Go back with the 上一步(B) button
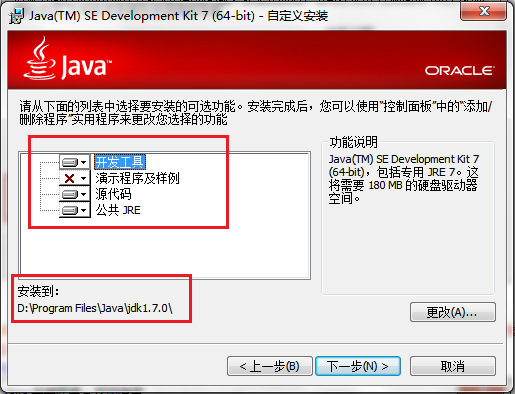The width and height of the screenshot is (515, 394). 270,366
